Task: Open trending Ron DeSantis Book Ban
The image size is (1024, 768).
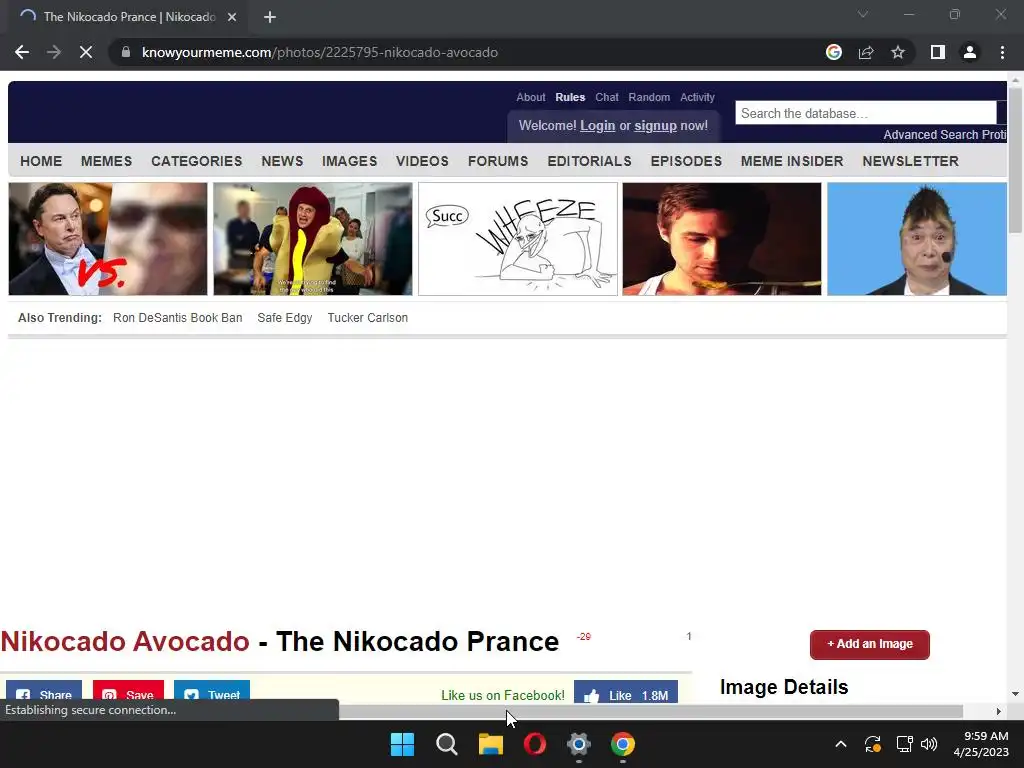Action: (178, 318)
